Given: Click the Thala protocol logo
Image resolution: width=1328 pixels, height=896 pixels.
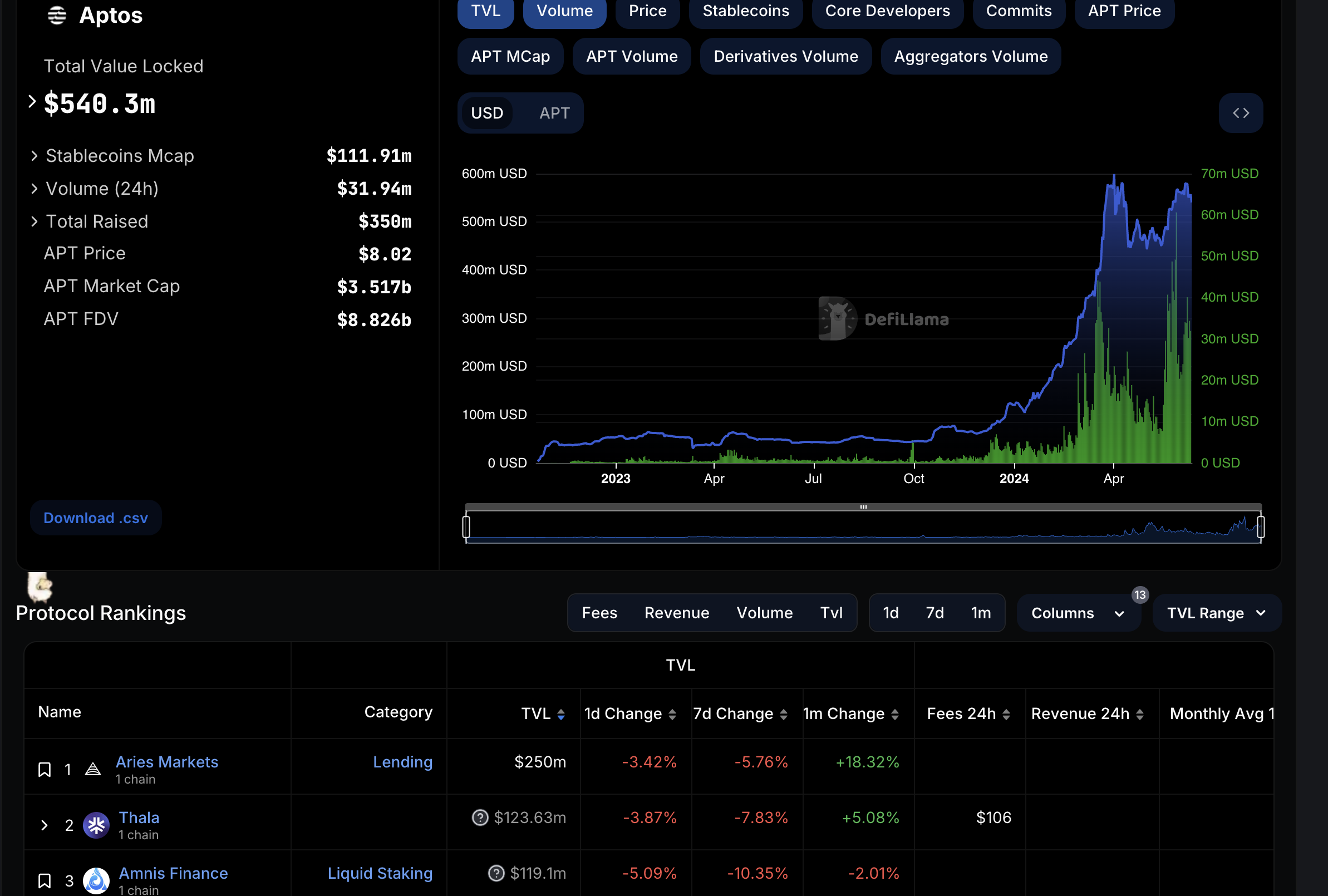Looking at the screenshot, I should (96, 825).
